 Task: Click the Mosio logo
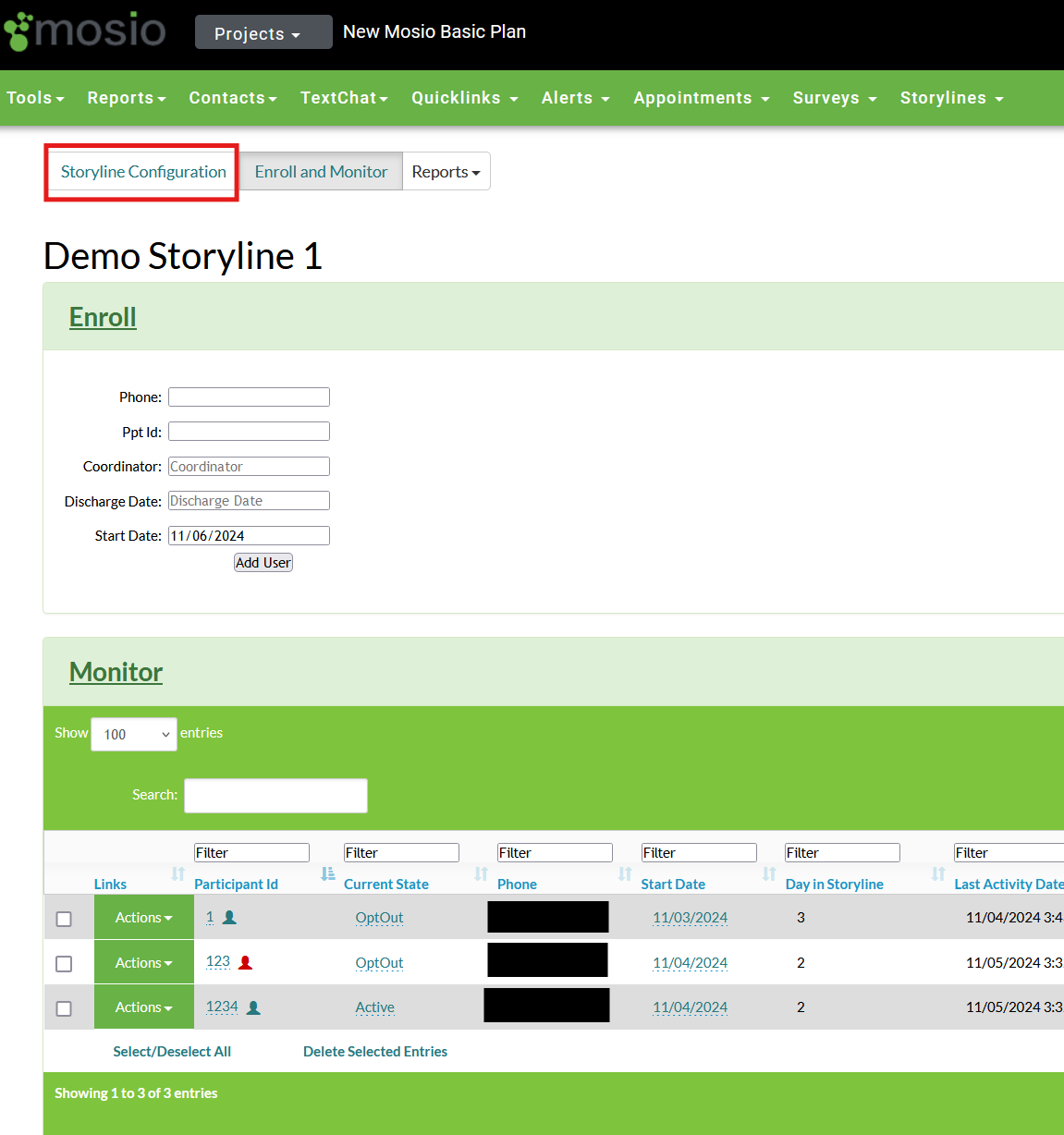(x=85, y=31)
